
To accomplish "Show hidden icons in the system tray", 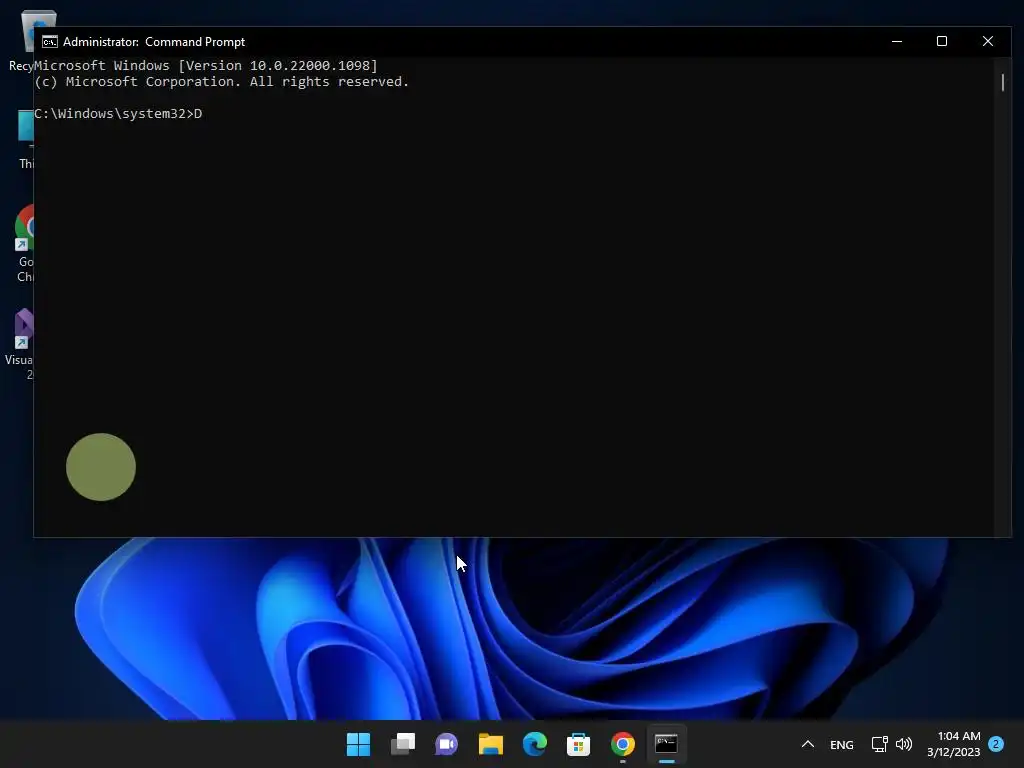I will pyautogui.click(x=808, y=744).
